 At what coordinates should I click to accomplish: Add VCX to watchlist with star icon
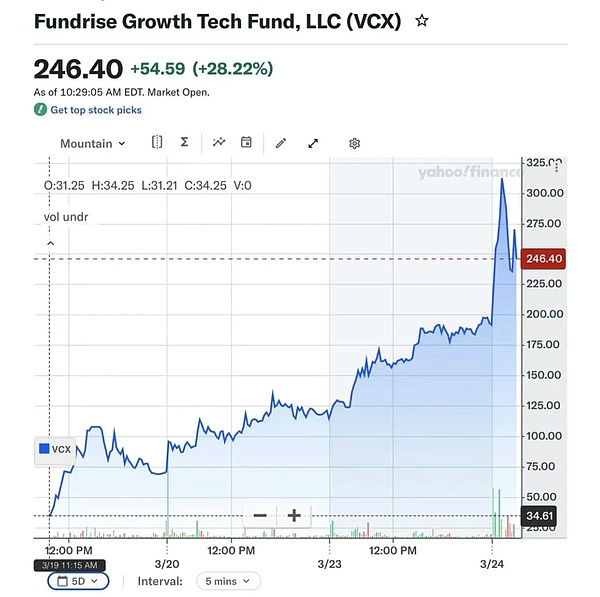coord(422,20)
